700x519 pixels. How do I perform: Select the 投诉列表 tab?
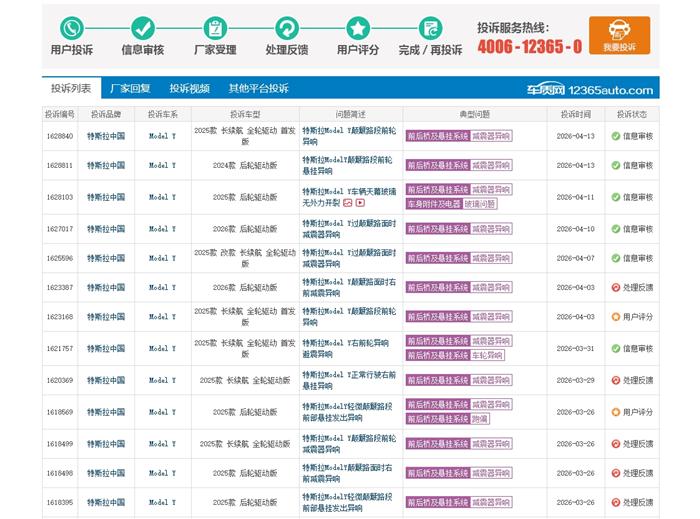coord(71,89)
